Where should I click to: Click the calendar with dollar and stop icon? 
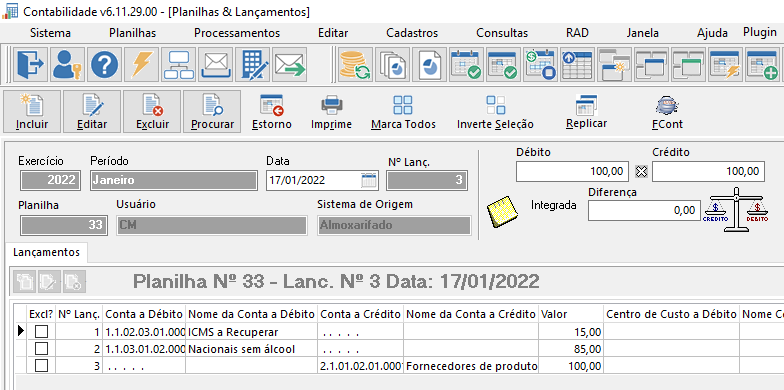tap(540, 64)
